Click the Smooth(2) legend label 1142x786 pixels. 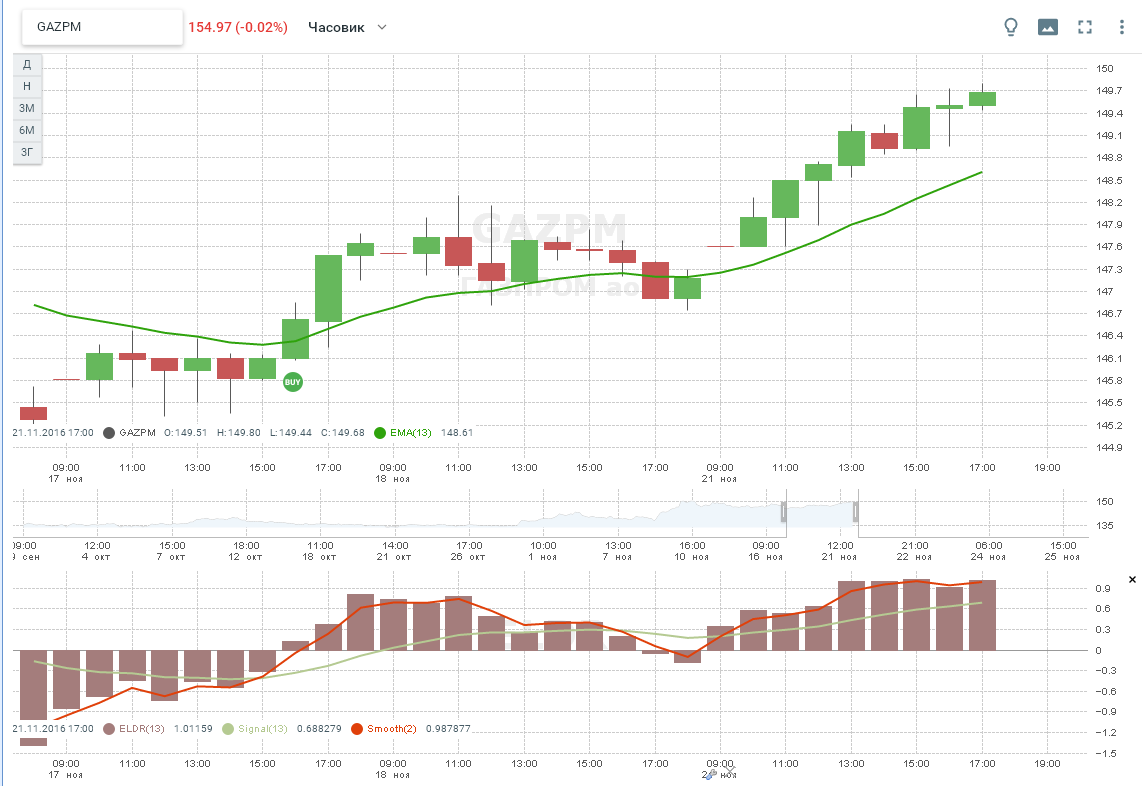[392, 728]
